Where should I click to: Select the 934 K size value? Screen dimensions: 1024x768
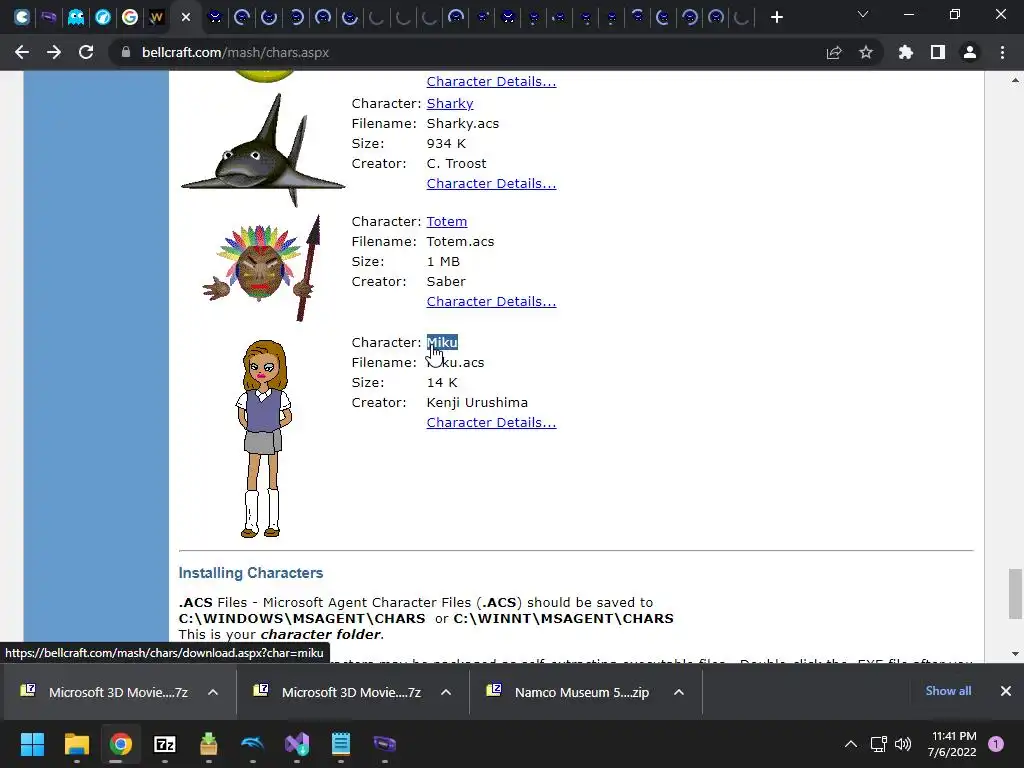click(446, 144)
